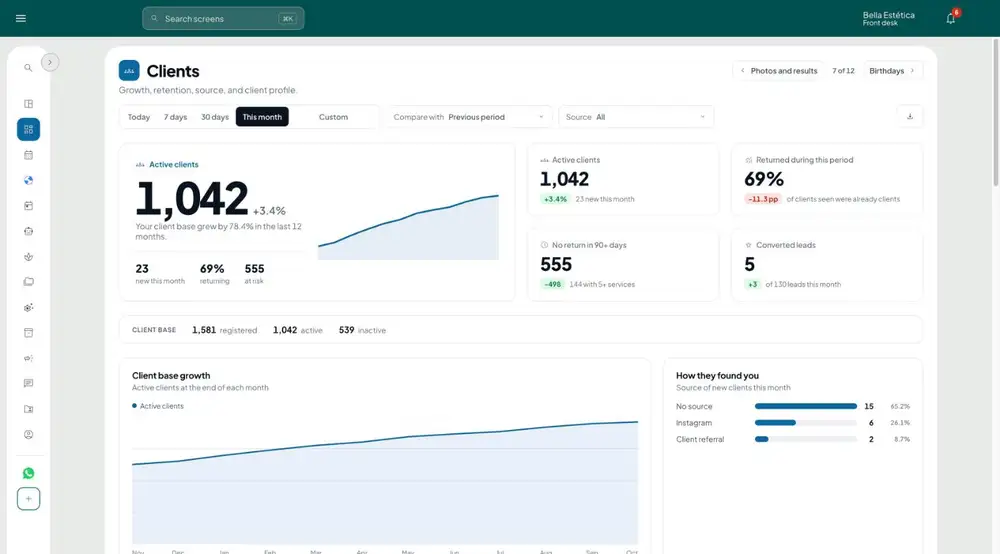Open the Compare with dropdown
The height and width of the screenshot is (554, 1000).
click(469, 117)
